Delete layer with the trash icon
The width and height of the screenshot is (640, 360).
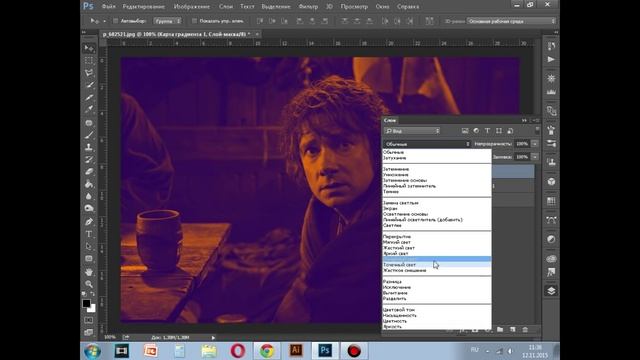[525, 329]
